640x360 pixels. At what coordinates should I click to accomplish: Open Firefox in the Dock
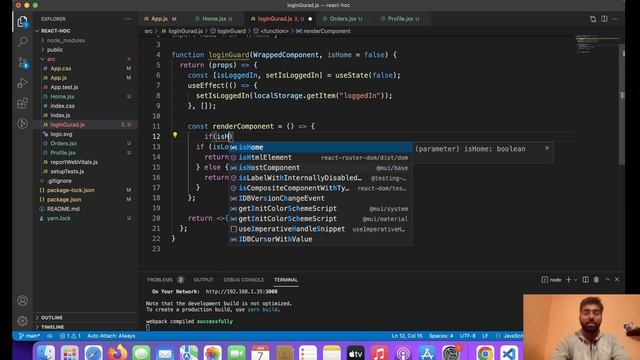click(117, 353)
